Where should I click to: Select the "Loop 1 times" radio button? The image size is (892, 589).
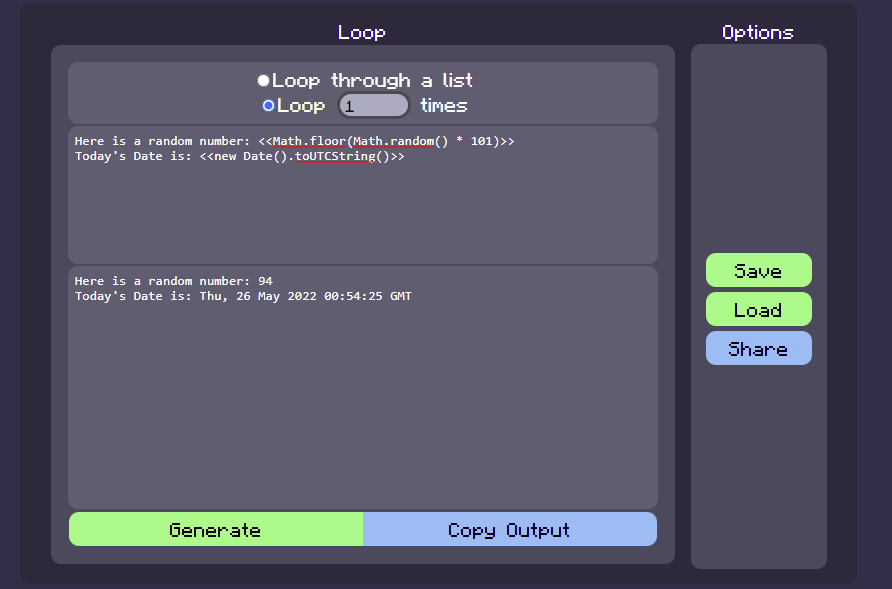268,105
